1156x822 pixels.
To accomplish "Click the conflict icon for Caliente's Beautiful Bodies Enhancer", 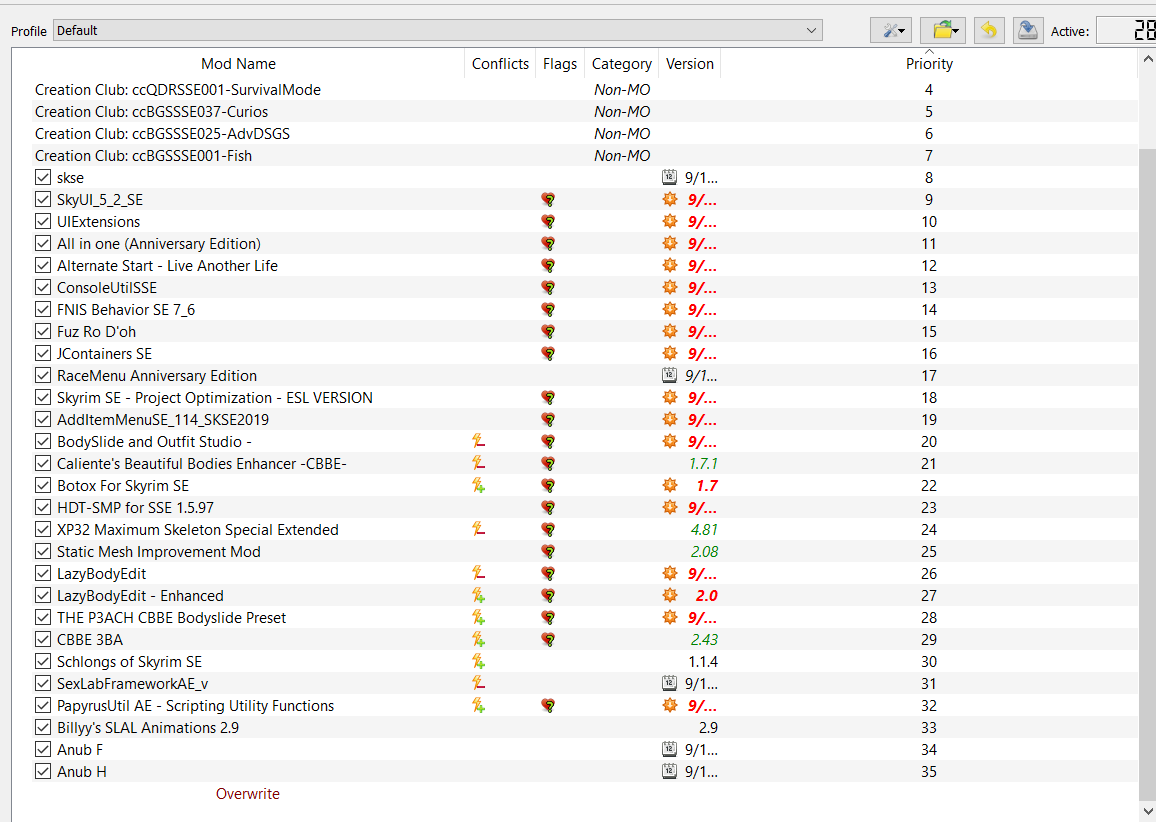I will (x=478, y=464).
